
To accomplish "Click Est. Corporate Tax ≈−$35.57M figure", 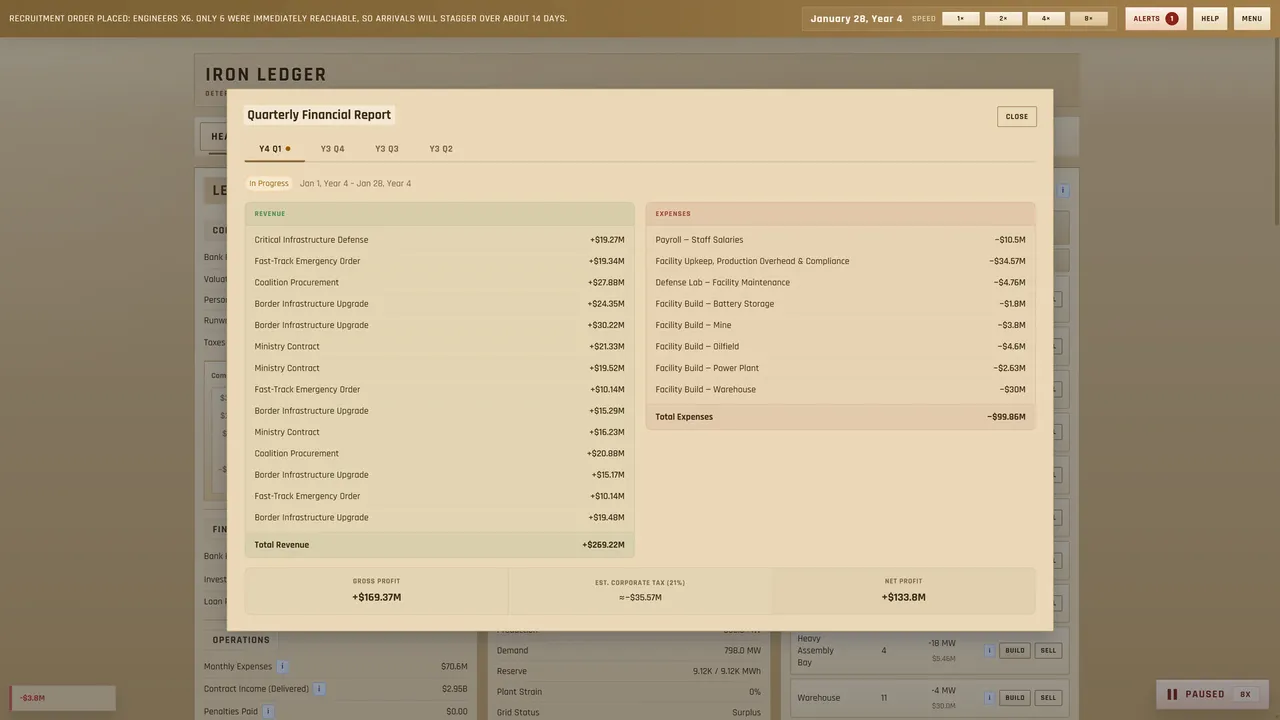I will (640, 598).
